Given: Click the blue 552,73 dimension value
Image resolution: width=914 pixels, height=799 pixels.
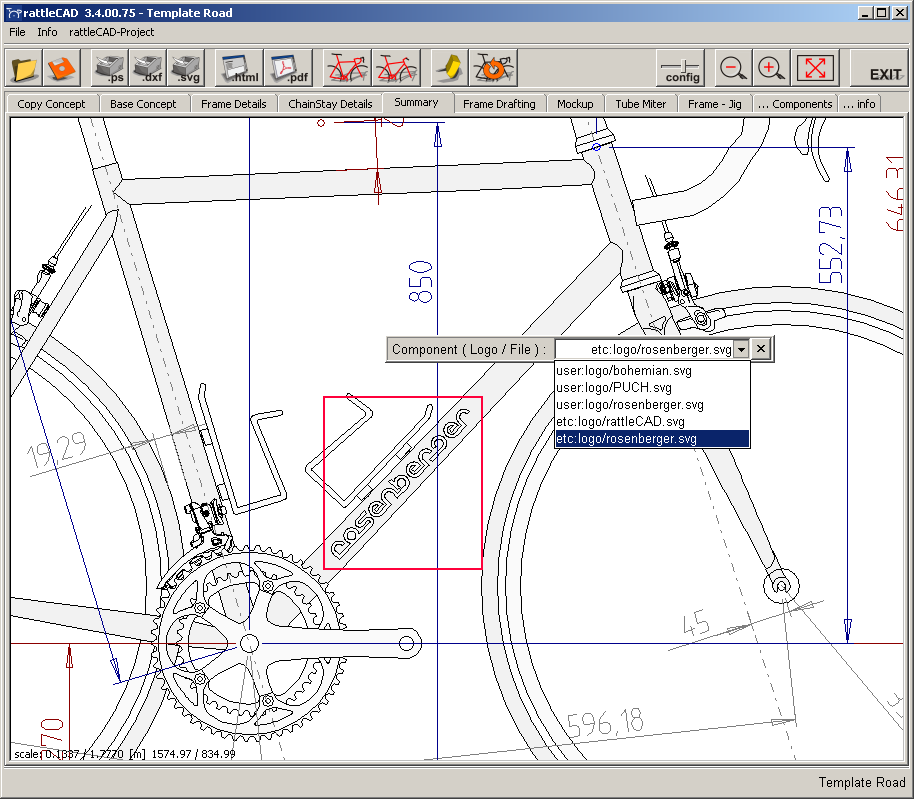Looking at the screenshot, I should pos(831,245).
